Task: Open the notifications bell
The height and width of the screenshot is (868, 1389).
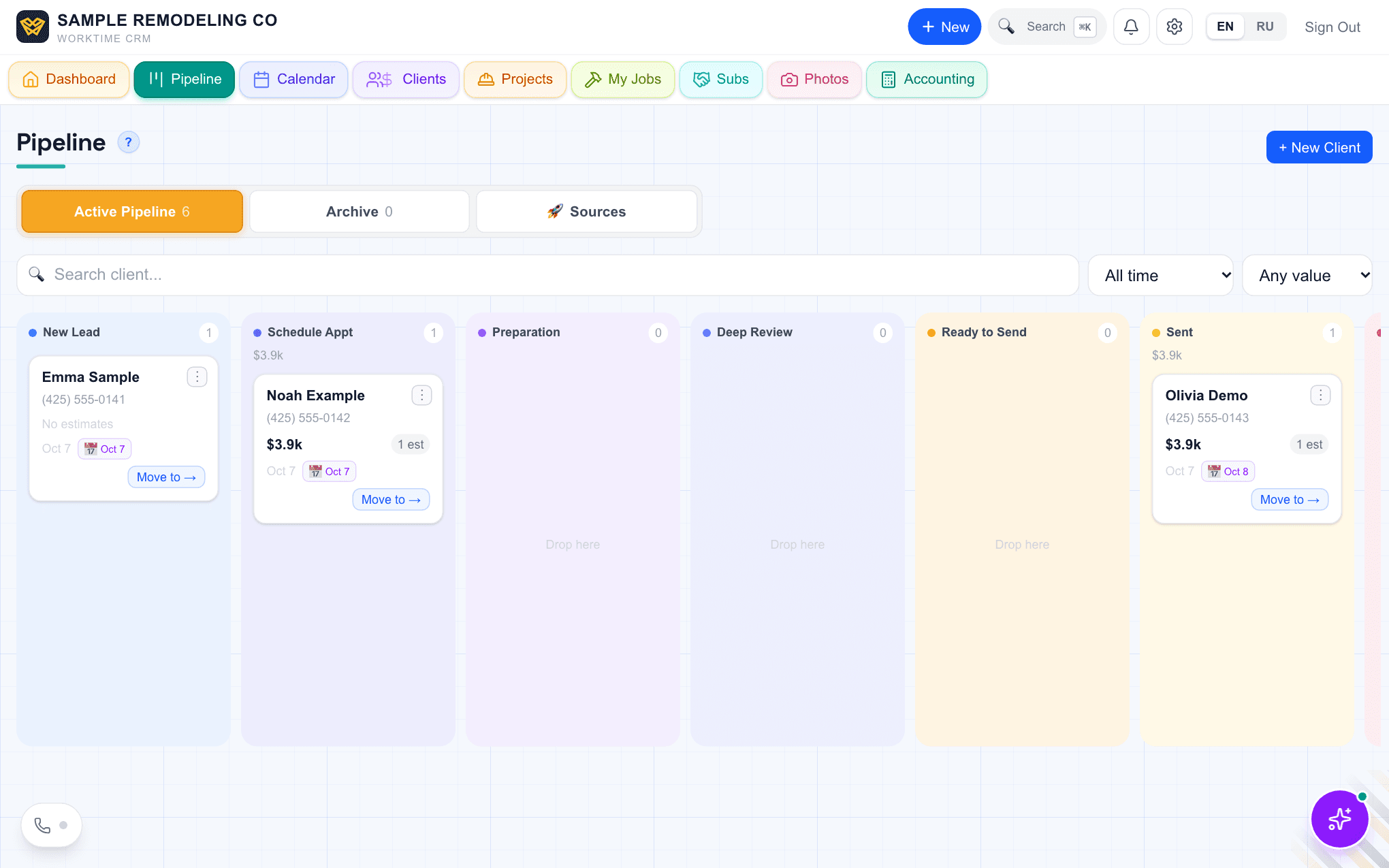Action: point(1131,27)
